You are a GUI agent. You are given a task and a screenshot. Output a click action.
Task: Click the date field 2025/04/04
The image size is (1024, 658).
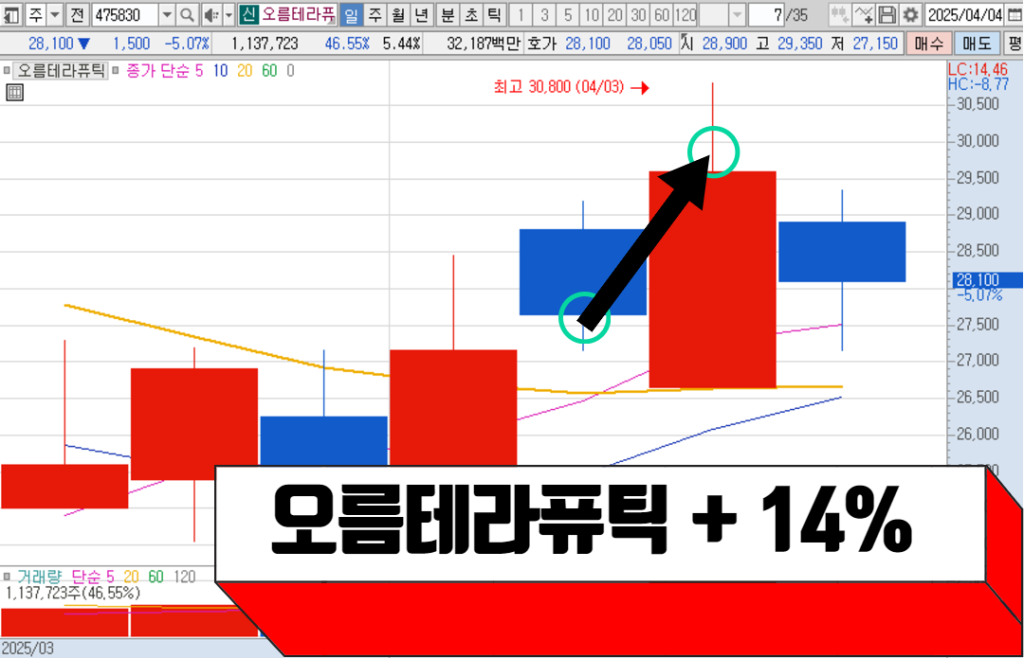(964, 14)
